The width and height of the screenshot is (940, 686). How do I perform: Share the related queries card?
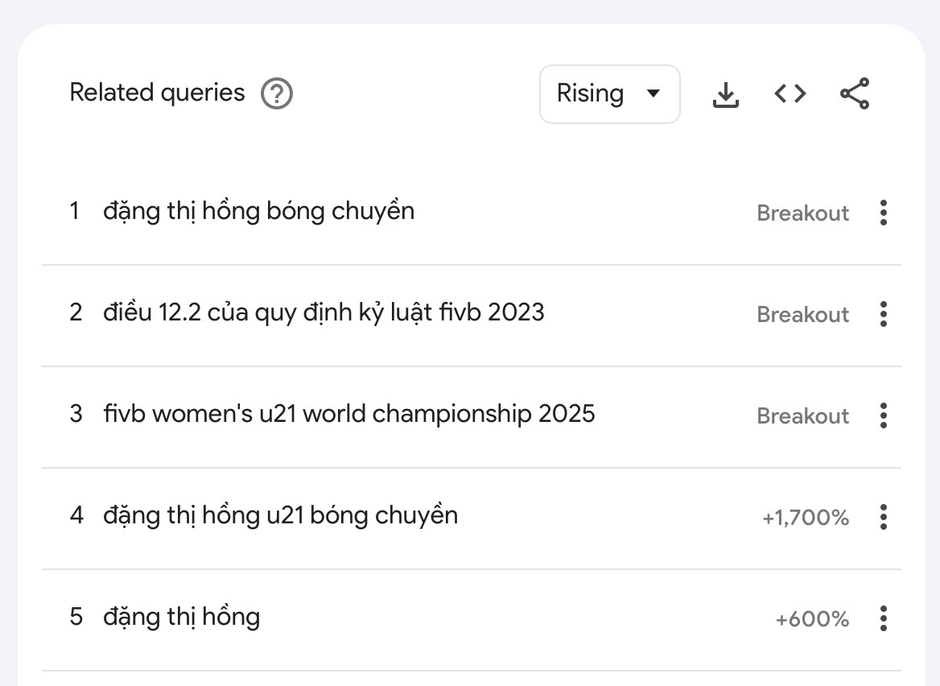pos(854,94)
